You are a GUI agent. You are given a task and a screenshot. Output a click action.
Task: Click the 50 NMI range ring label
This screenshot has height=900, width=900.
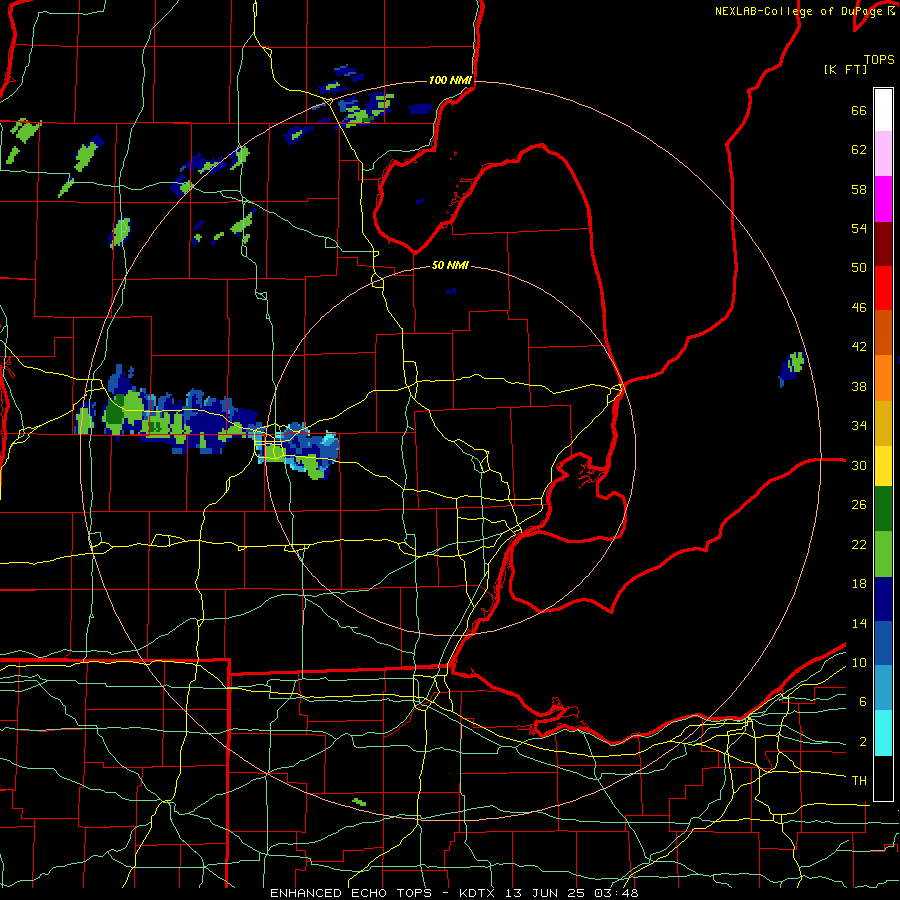449,265
